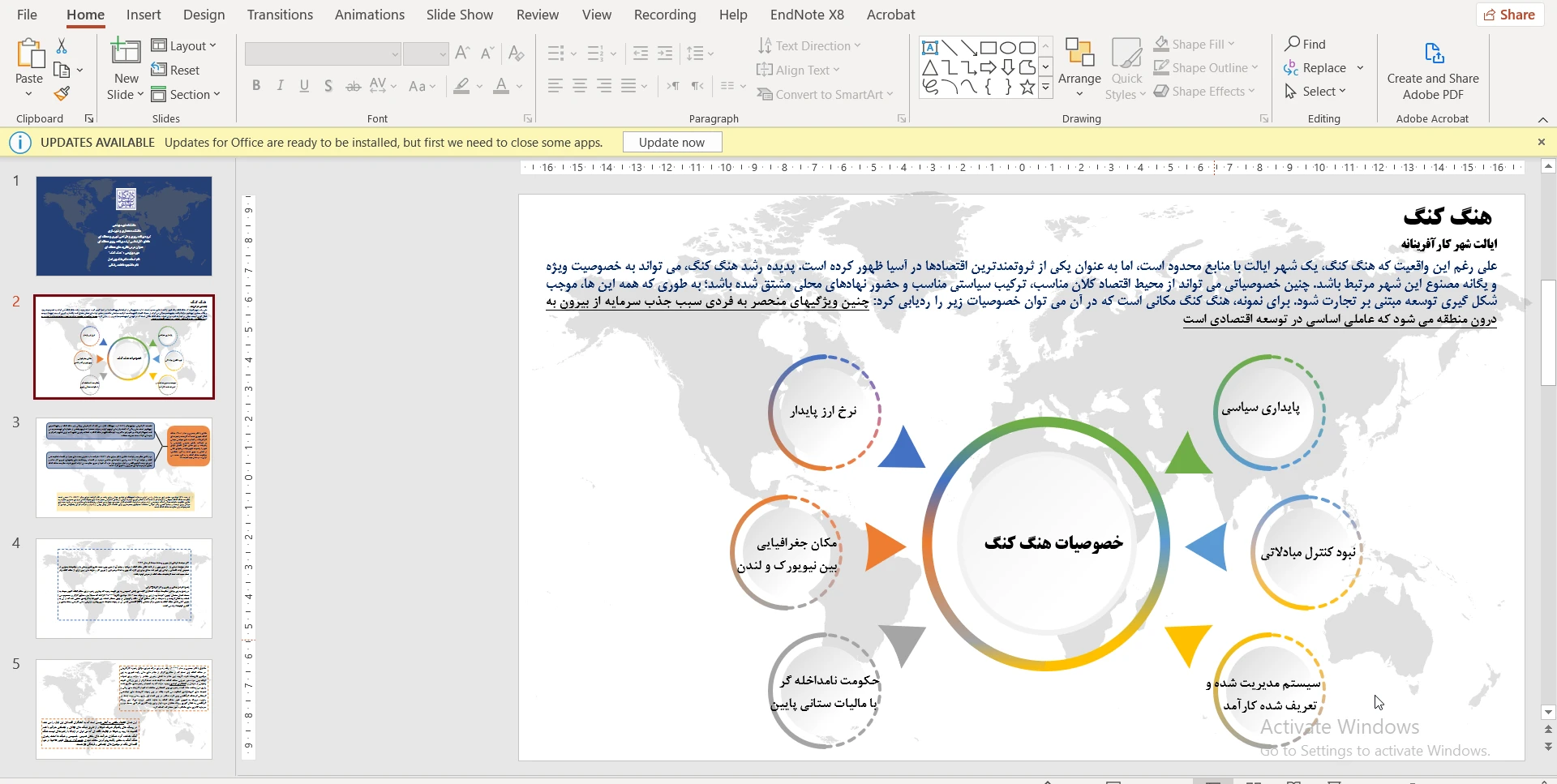Open the Animations tab

point(369,15)
